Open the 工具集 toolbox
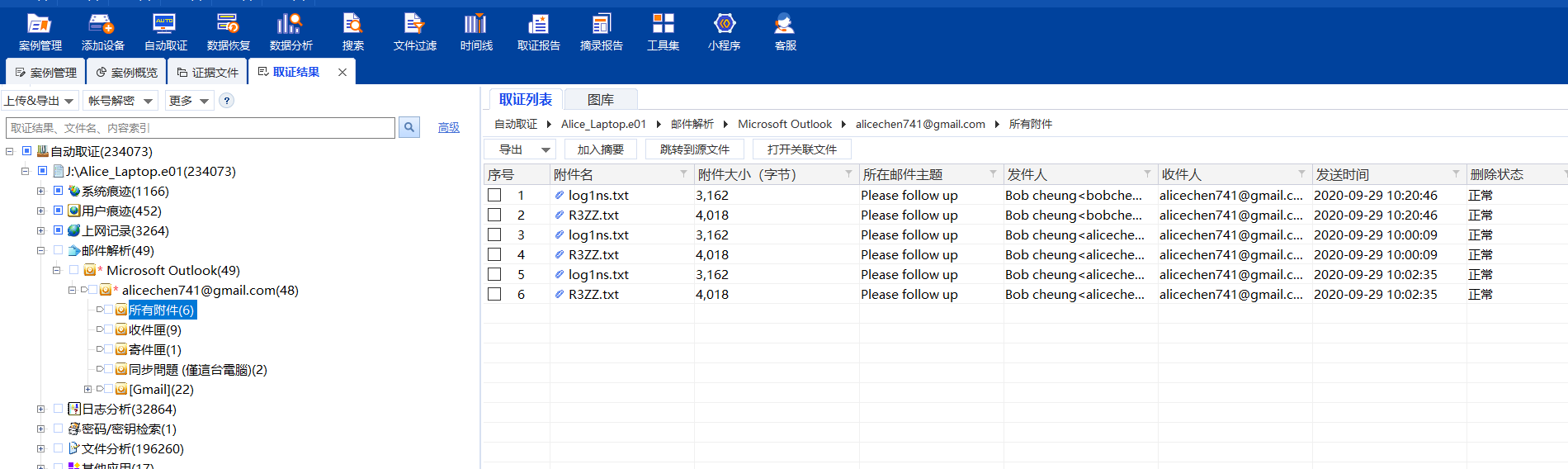 coord(663,32)
